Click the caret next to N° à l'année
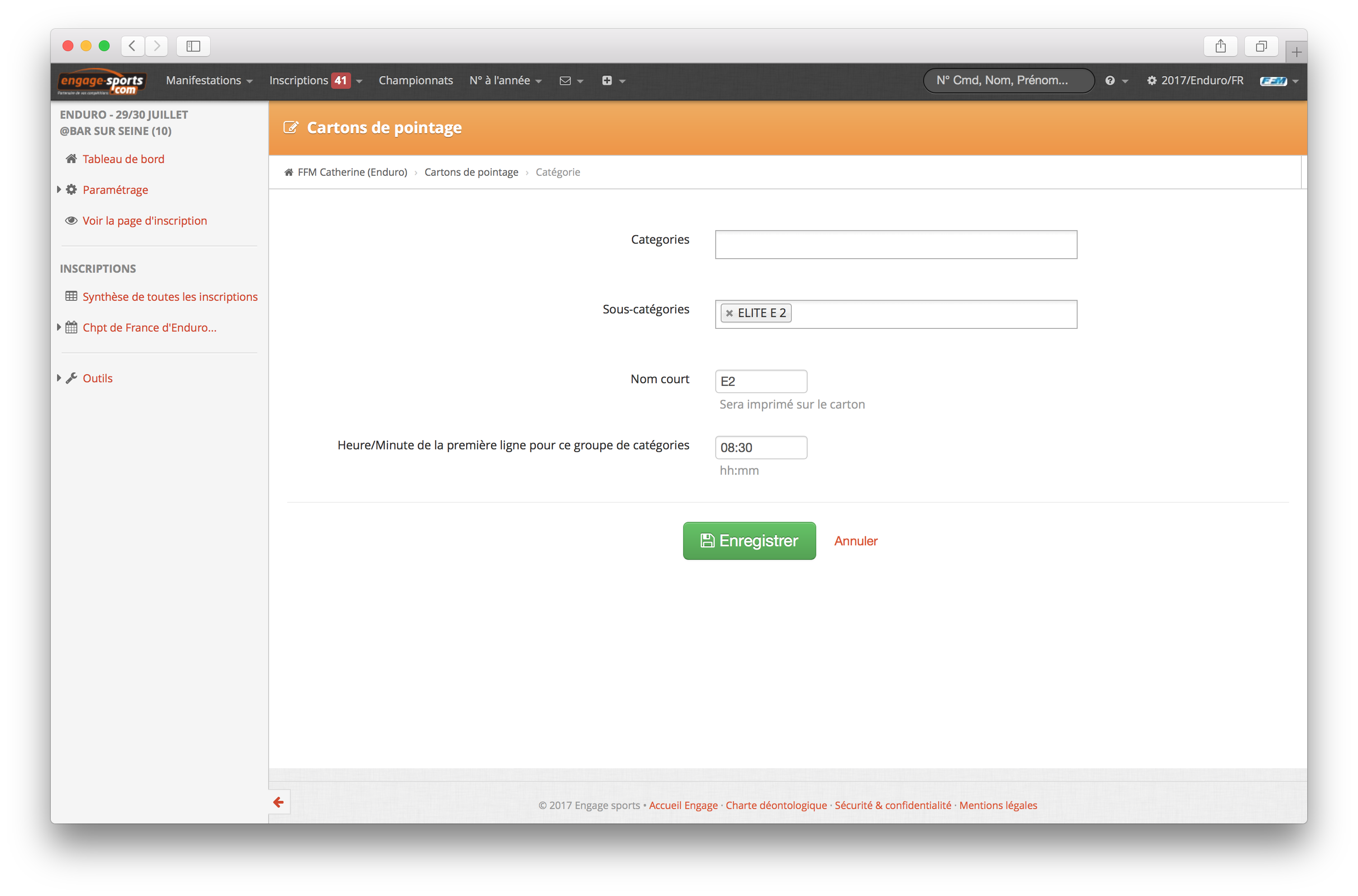The image size is (1358, 896). [538, 82]
